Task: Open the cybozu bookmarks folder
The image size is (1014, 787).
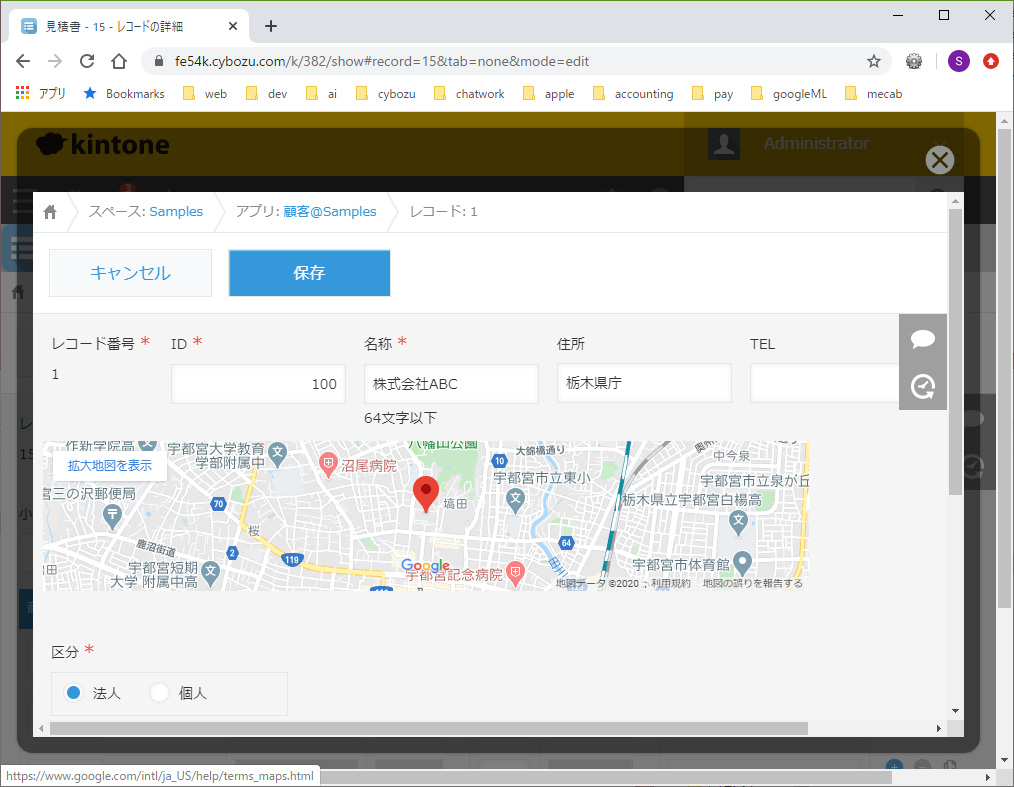Action: [x=386, y=94]
